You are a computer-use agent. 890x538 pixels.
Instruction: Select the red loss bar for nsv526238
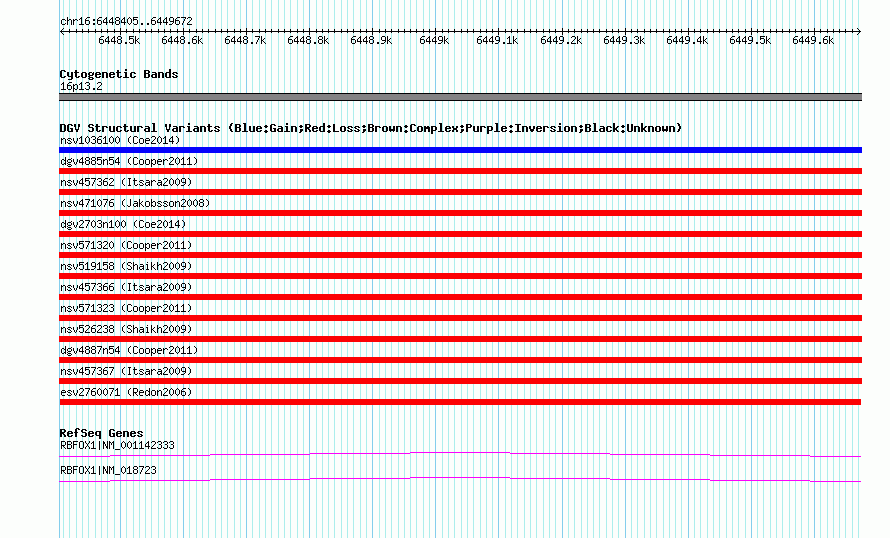(x=460, y=339)
